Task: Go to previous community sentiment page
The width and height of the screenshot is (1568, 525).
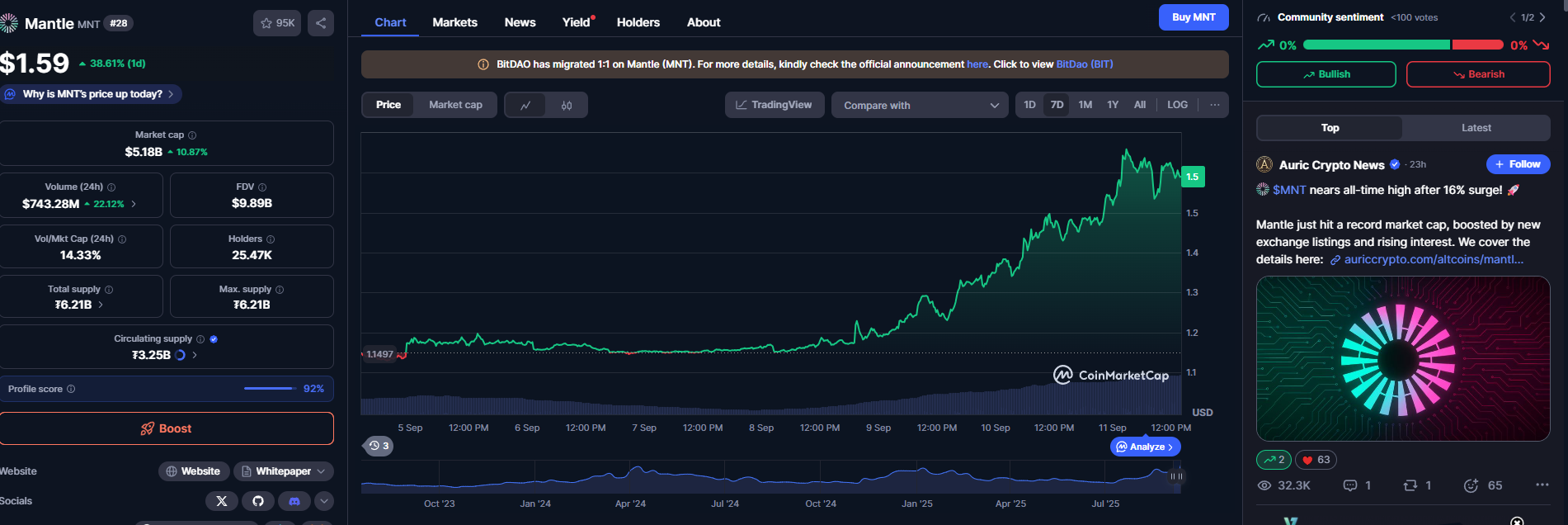Action: point(1513,17)
